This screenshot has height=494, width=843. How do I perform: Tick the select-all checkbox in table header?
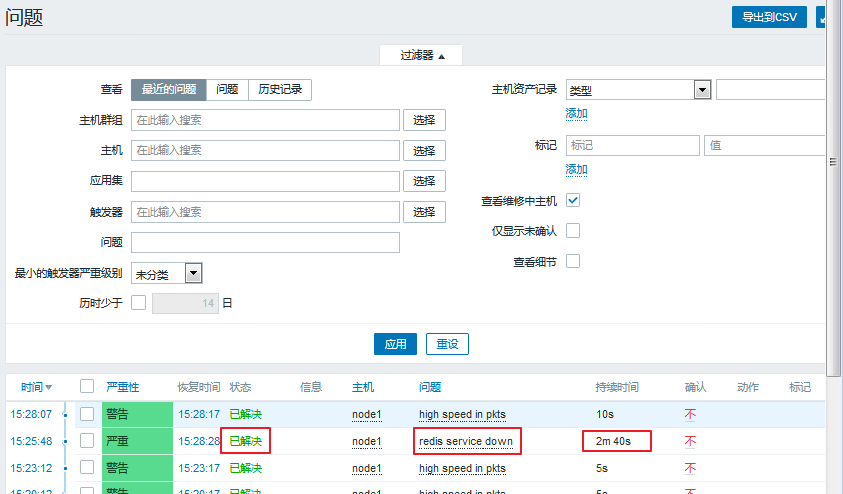87,386
